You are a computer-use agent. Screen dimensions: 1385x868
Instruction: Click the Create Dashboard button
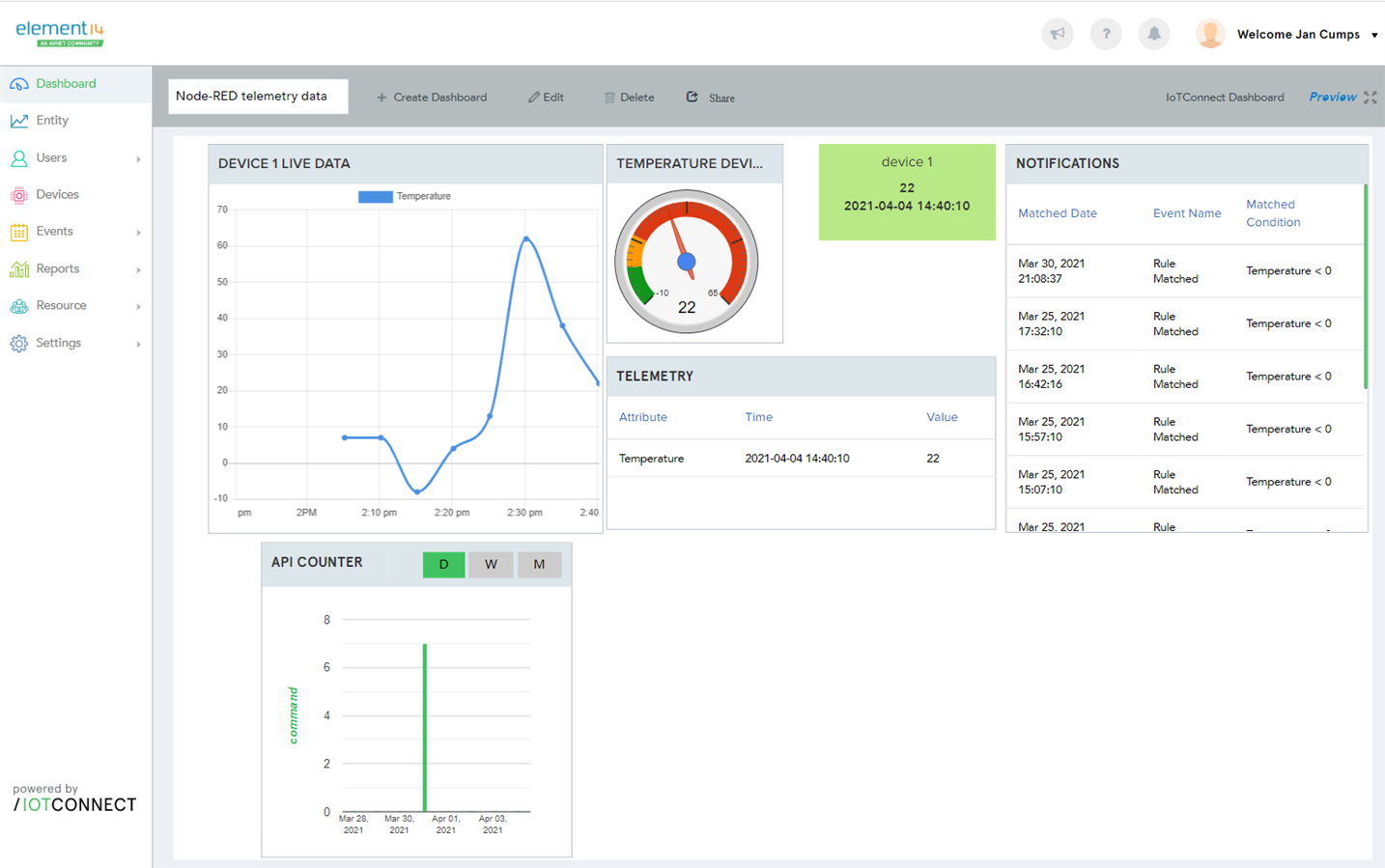(432, 98)
